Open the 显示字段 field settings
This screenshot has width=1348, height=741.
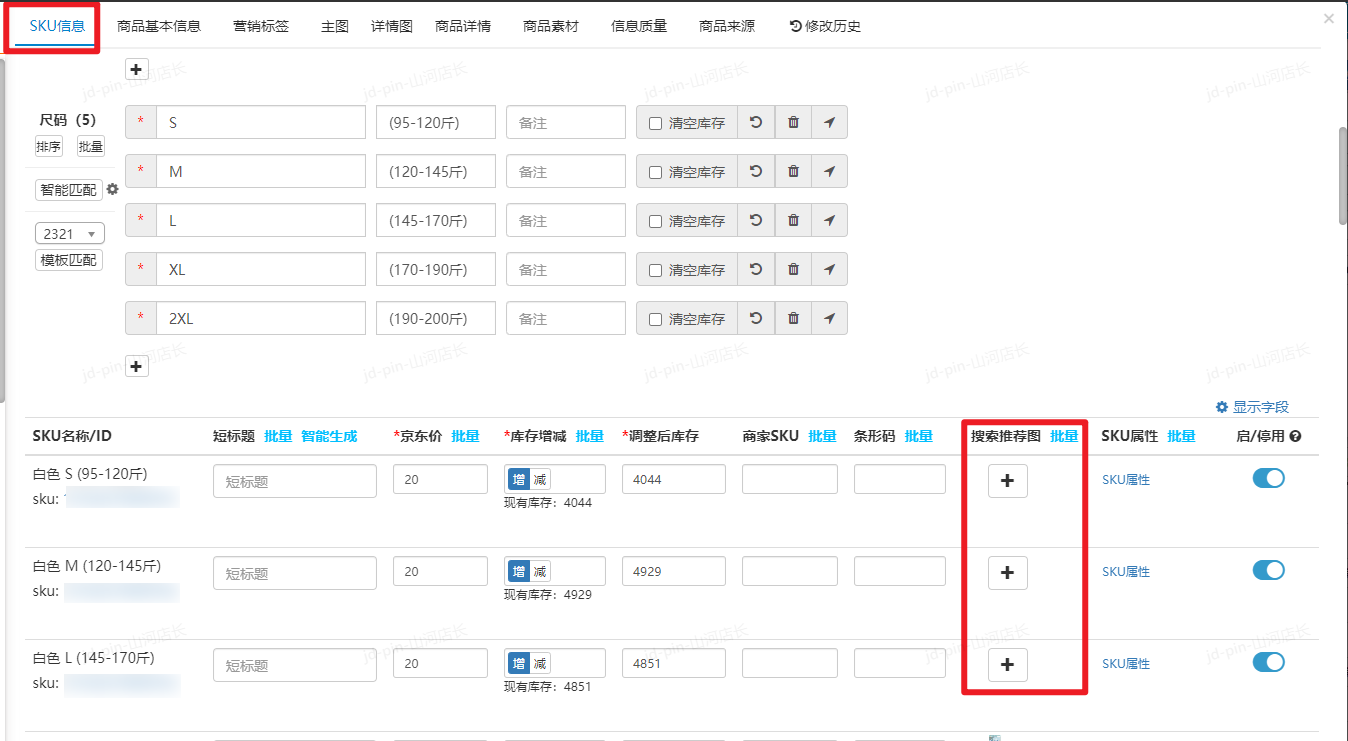pyautogui.click(x=1252, y=407)
